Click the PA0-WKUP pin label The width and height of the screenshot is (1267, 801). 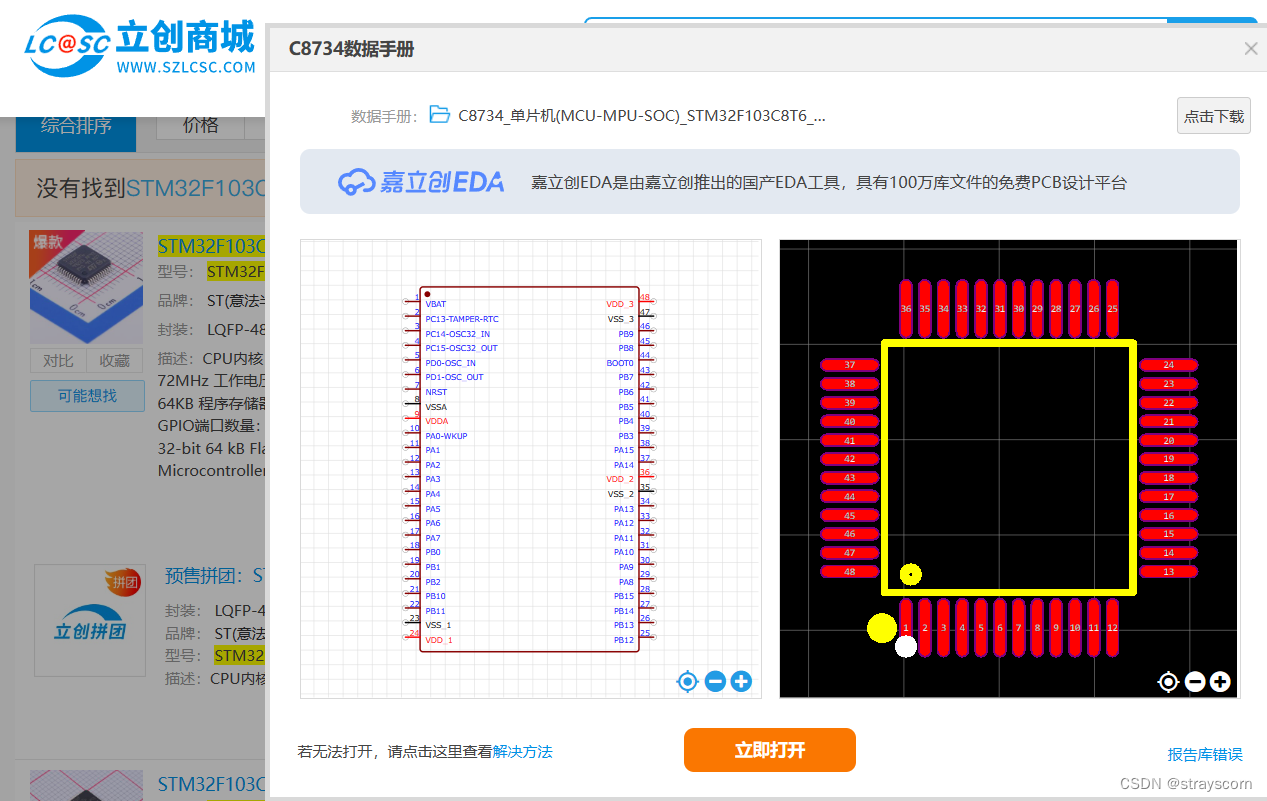click(x=446, y=436)
